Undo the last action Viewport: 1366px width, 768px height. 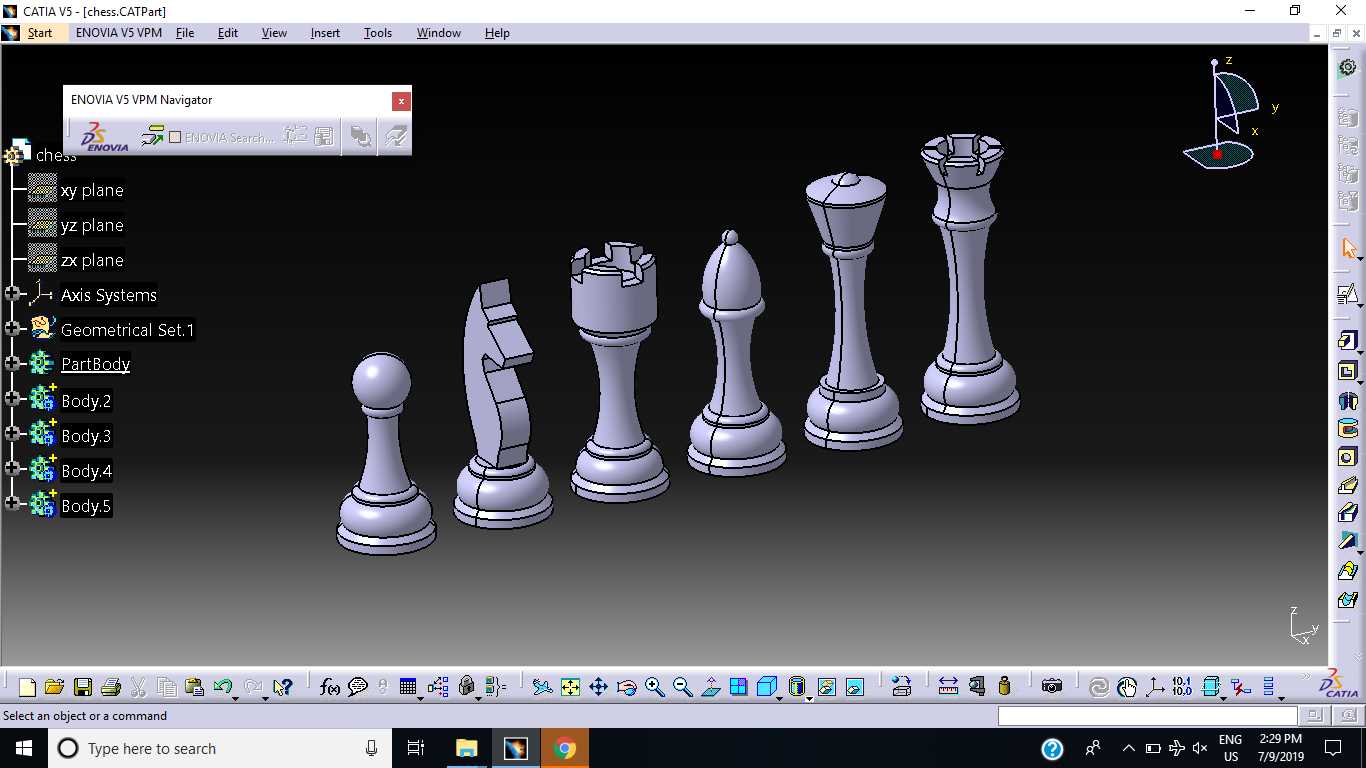point(222,687)
